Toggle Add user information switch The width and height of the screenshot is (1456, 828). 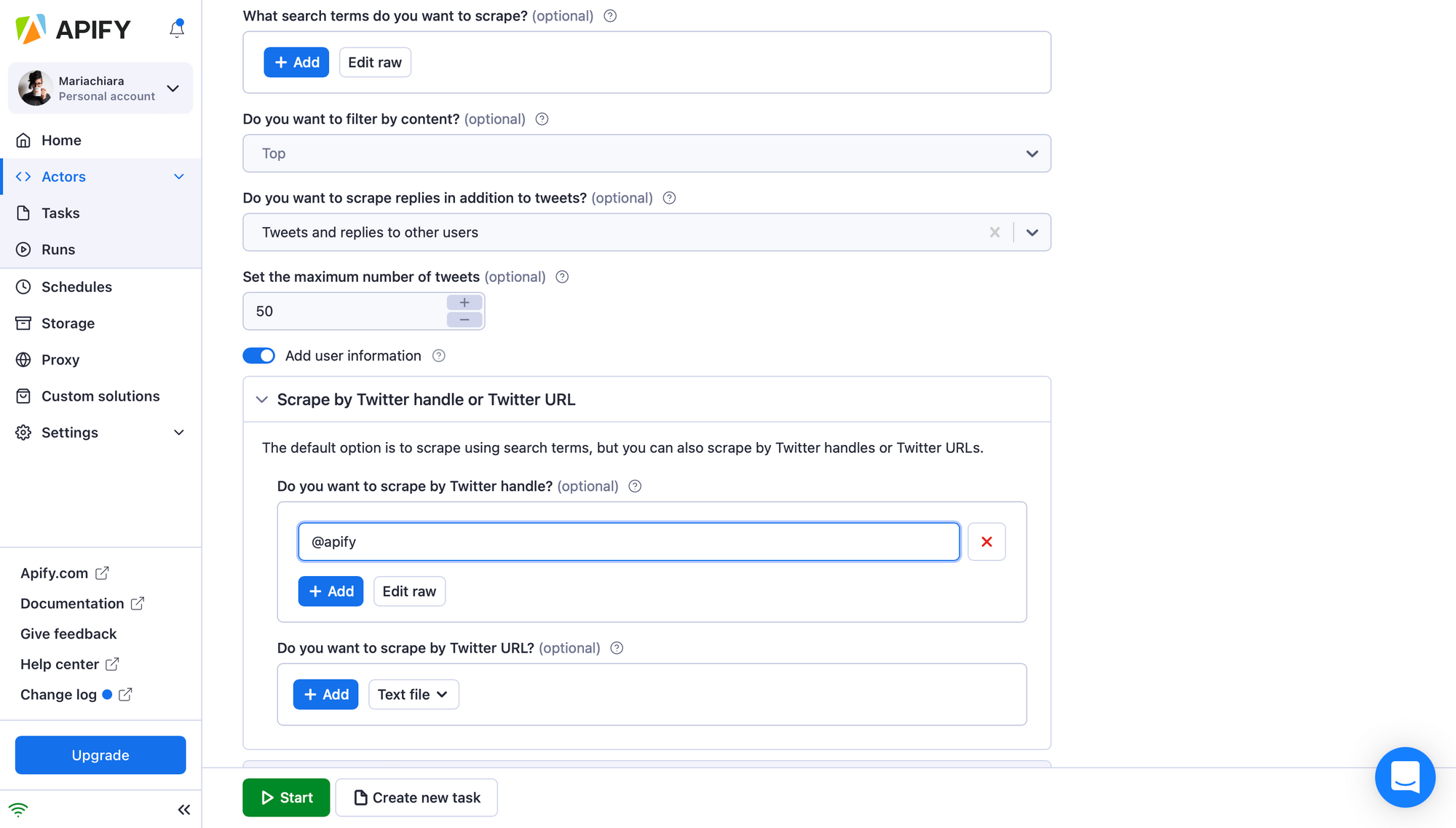(258, 355)
